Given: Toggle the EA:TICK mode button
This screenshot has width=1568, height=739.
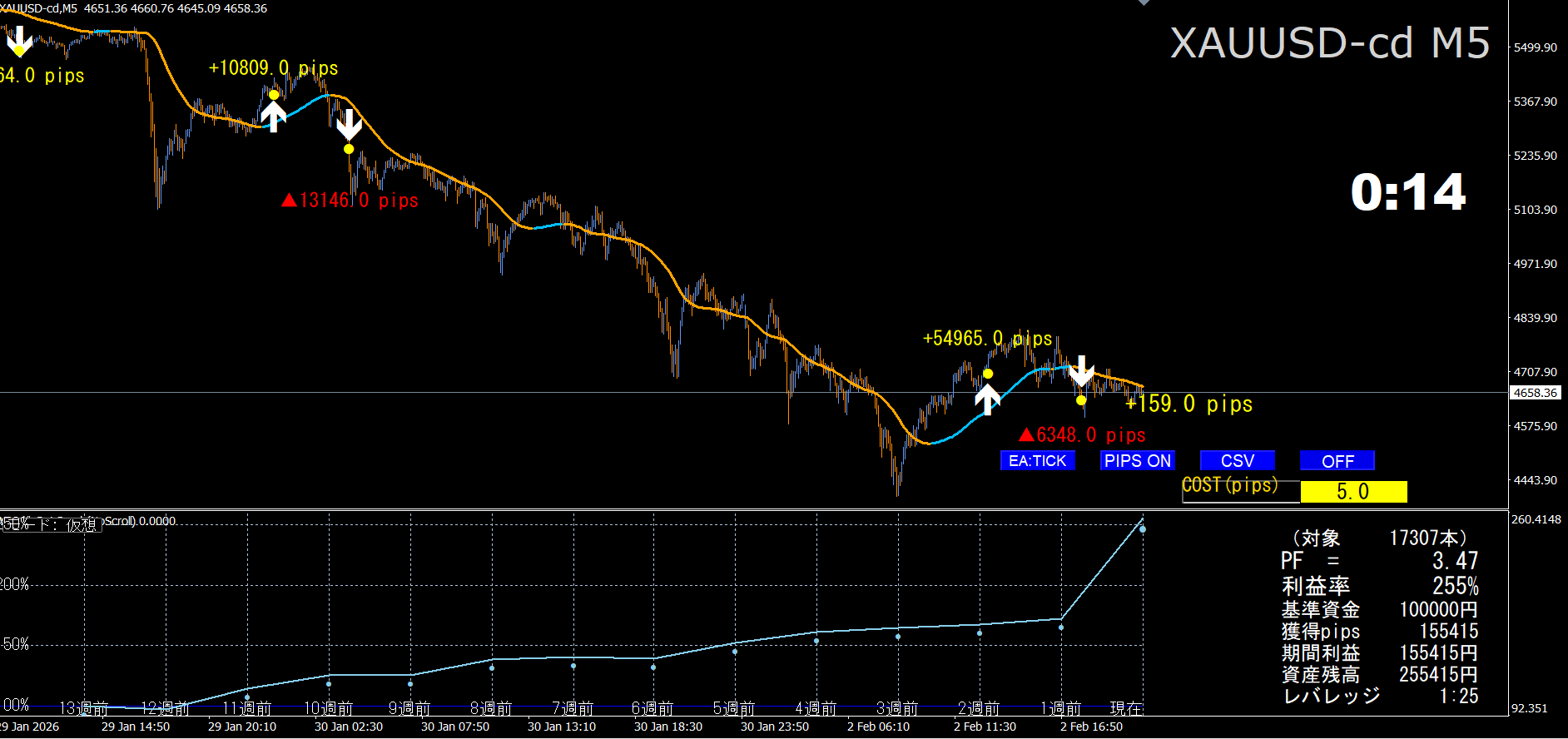Looking at the screenshot, I should coord(1037,461).
